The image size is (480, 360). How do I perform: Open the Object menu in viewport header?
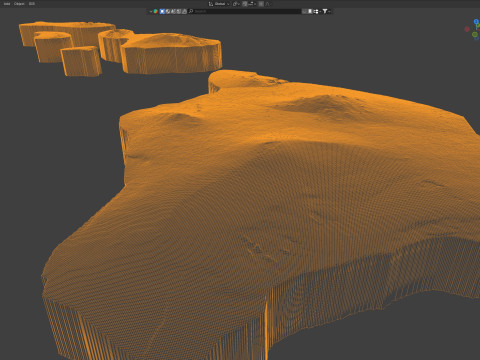[19, 4]
